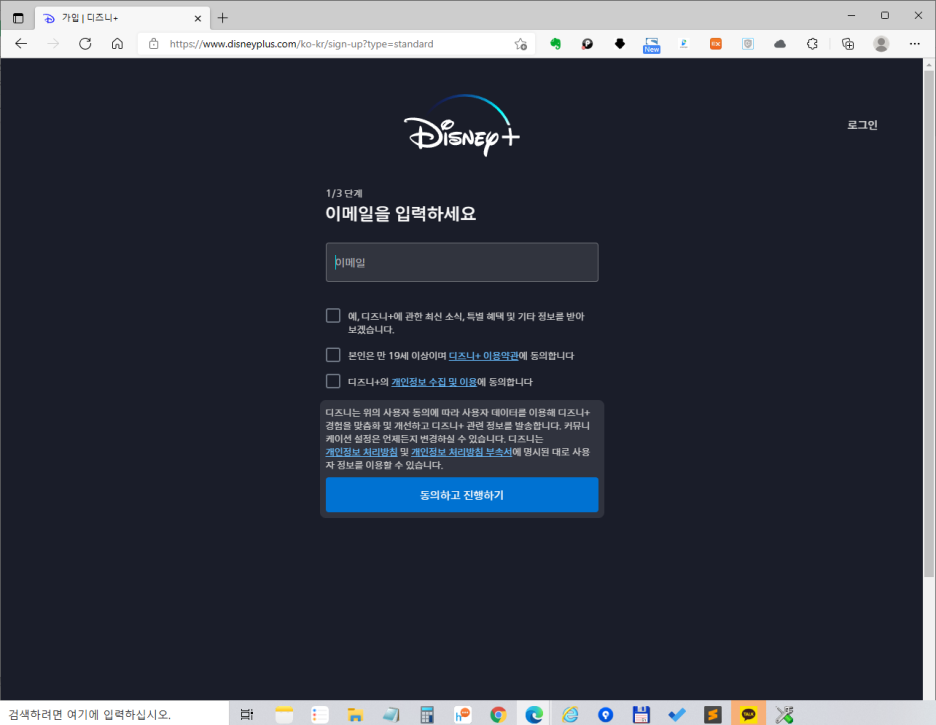Open the Calculator from the taskbar
The height and width of the screenshot is (725, 936).
427,714
